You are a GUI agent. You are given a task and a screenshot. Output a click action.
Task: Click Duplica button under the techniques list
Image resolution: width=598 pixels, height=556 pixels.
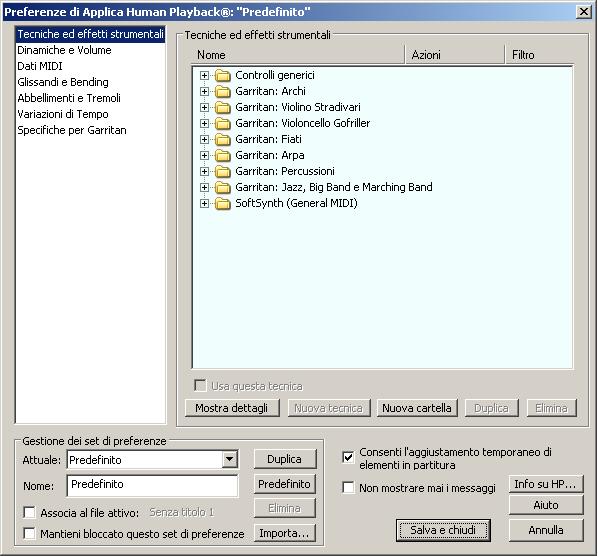(x=491, y=408)
